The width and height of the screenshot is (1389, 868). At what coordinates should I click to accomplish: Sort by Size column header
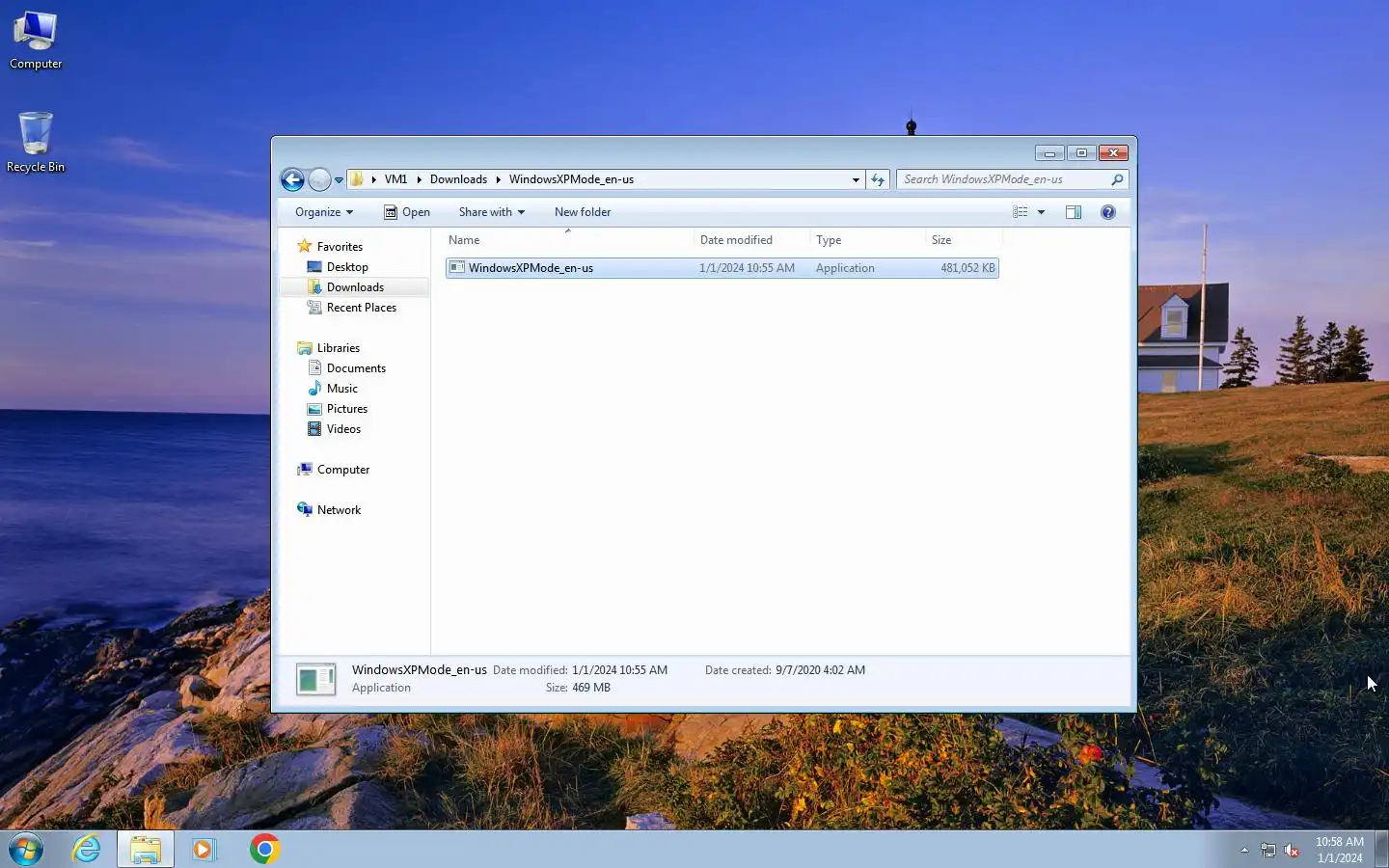pyautogui.click(x=964, y=240)
